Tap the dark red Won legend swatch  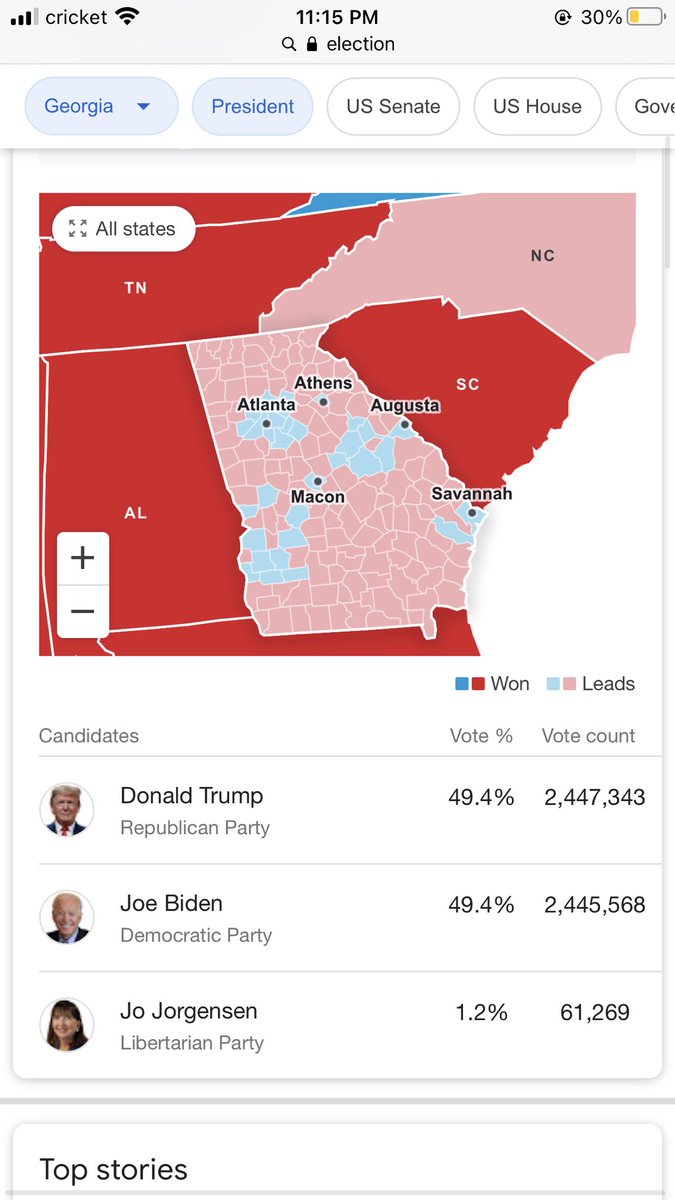[x=478, y=684]
